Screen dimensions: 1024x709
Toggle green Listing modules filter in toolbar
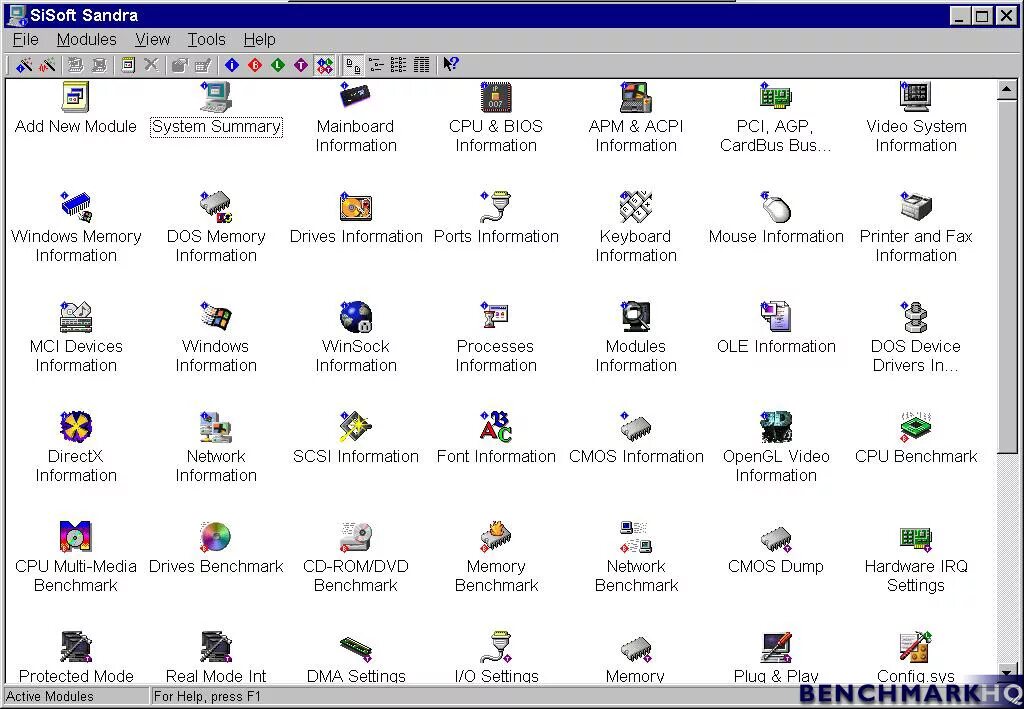pos(278,65)
